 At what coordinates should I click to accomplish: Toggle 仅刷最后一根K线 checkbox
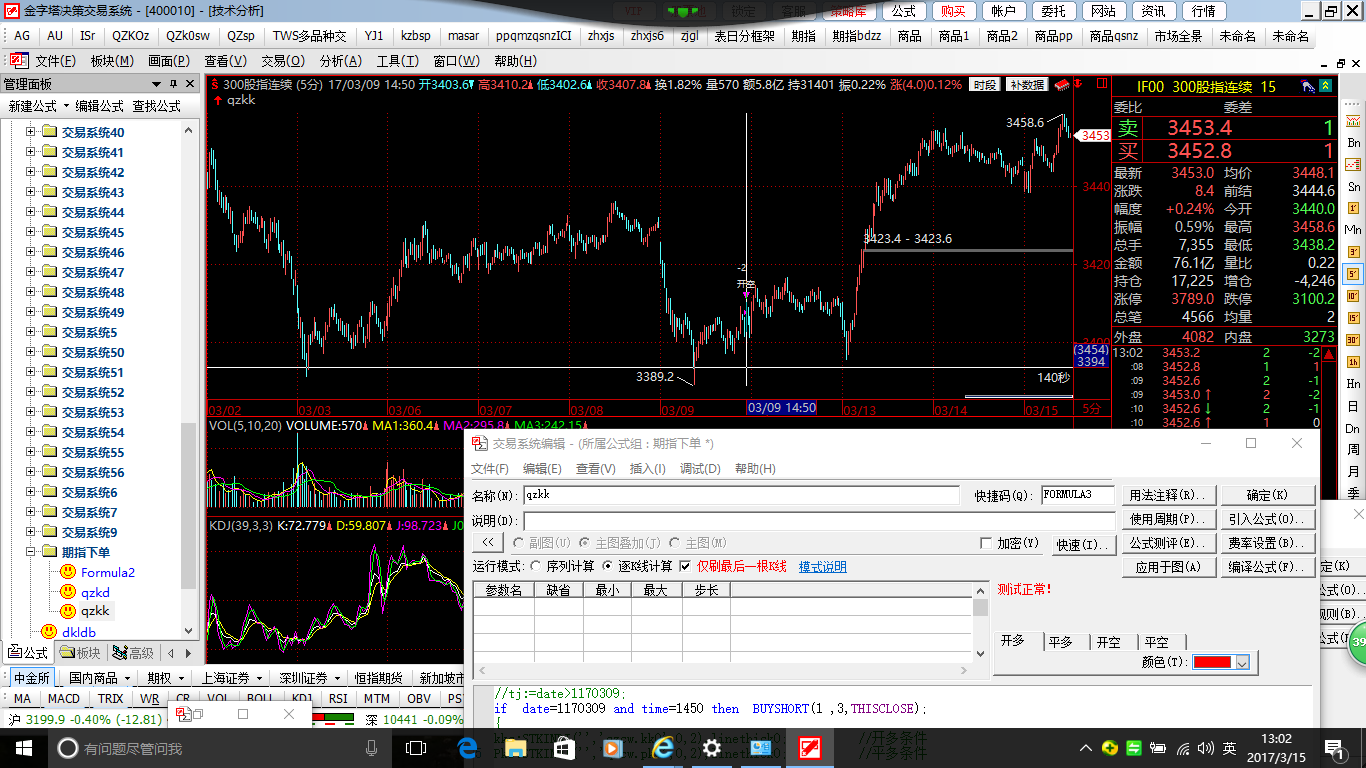coord(685,567)
